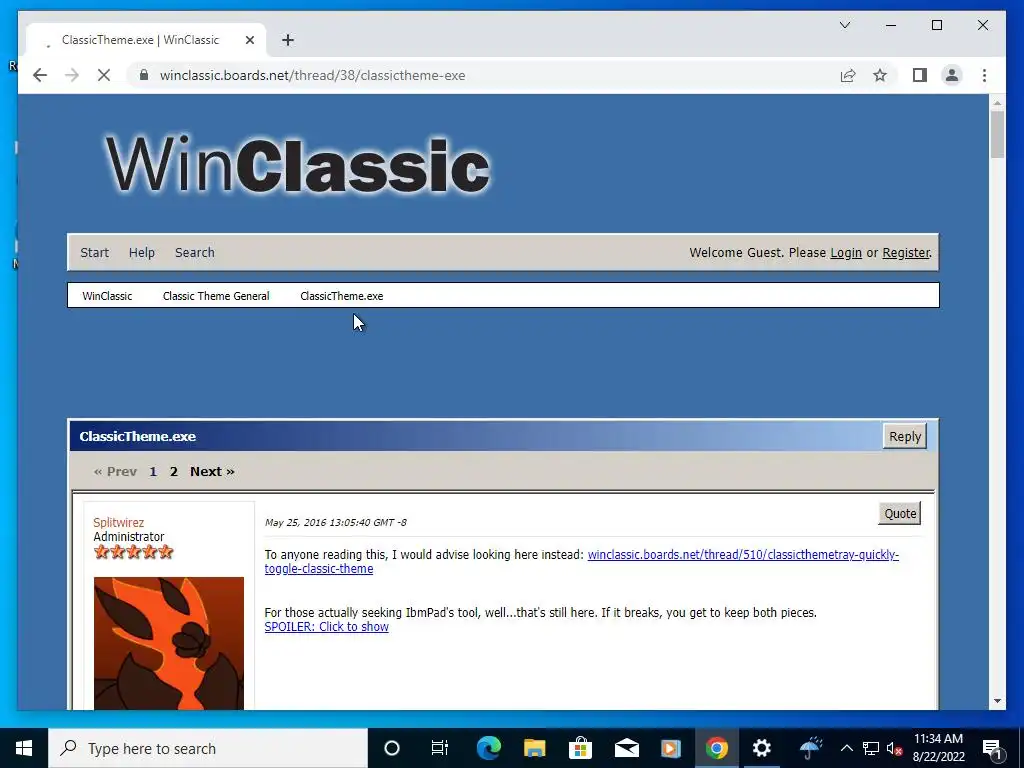Click the Splitwirez avatar image

pos(168,643)
